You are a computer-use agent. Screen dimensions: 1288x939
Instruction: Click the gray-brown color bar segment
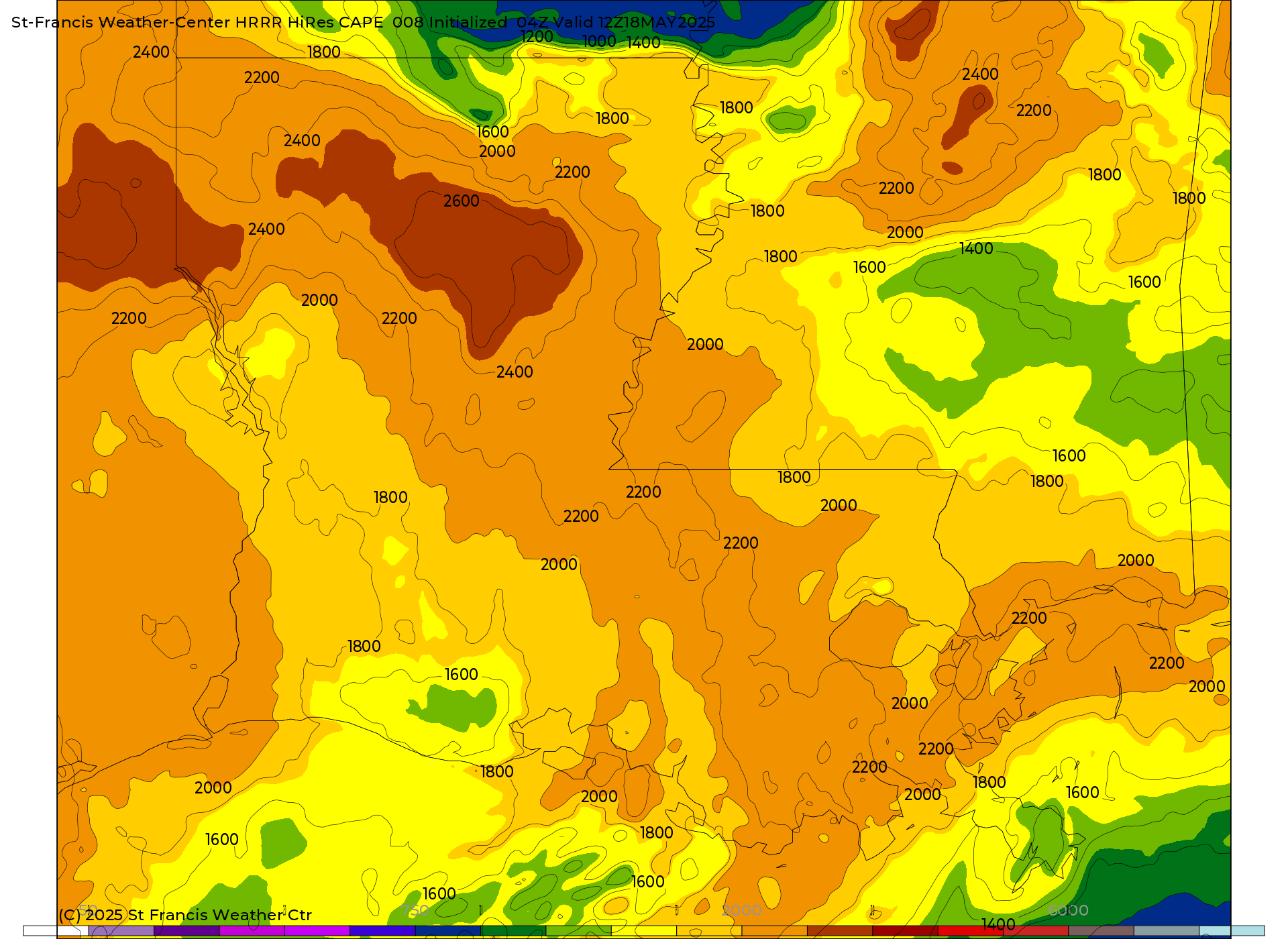coord(1101,931)
